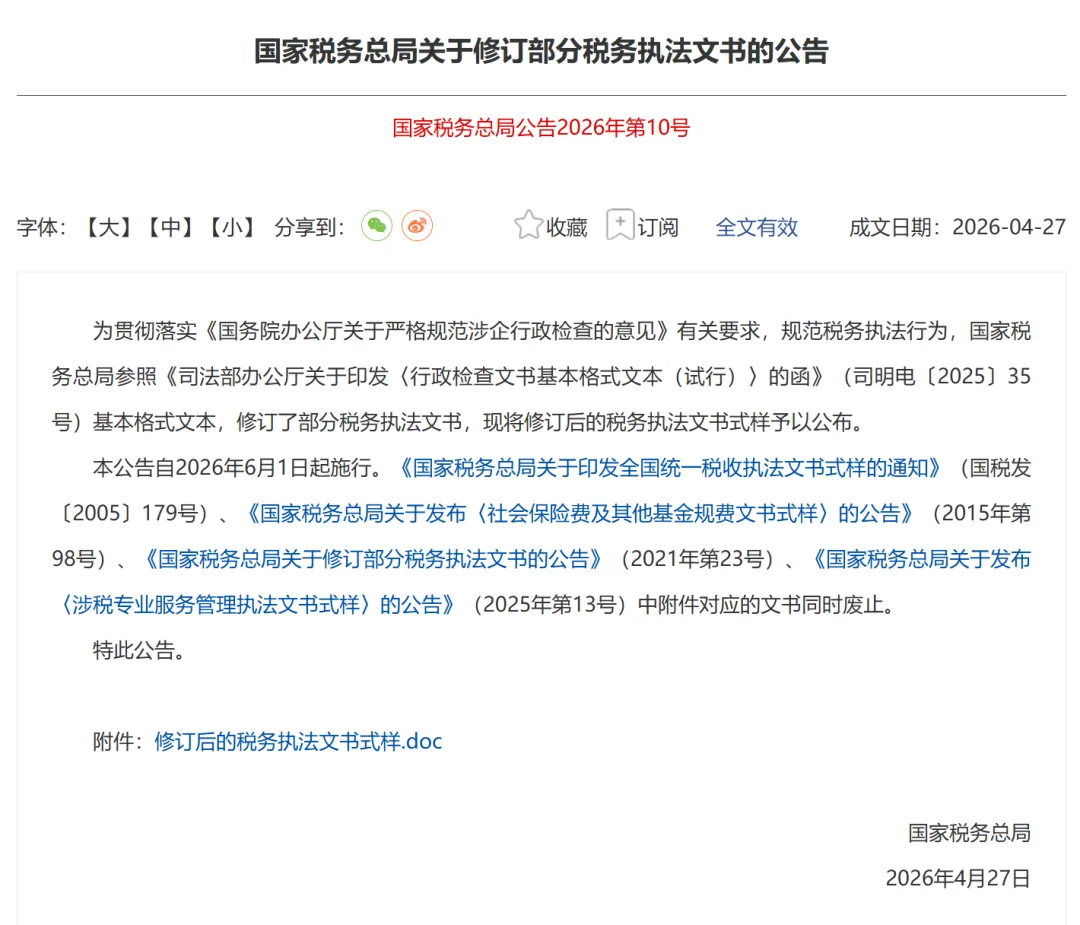
Task: Open 涉税专业服务管理执法文书式样 announcement link
Action: click(x=257, y=605)
